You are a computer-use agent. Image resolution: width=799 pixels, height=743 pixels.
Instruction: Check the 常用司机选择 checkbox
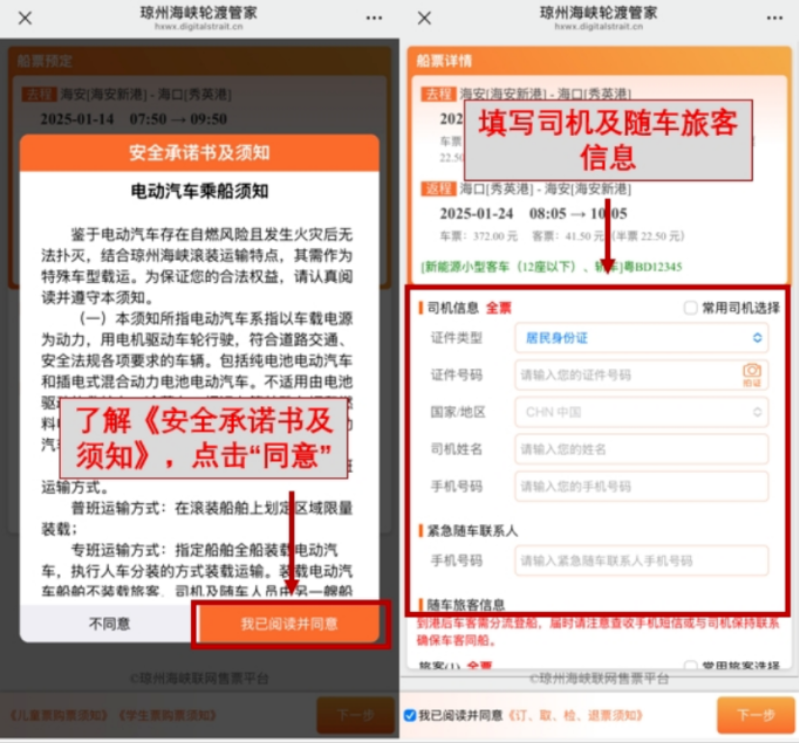point(690,308)
